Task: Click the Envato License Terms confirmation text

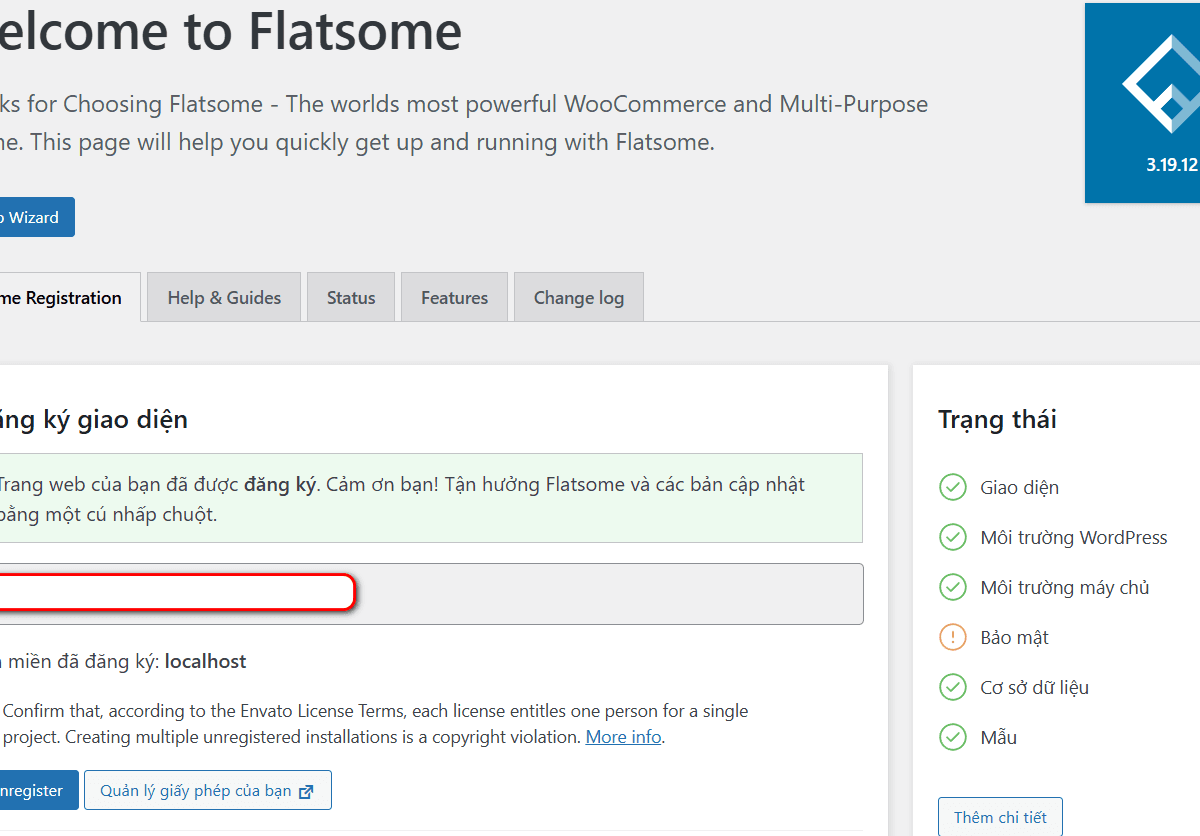Action: point(376,724)
